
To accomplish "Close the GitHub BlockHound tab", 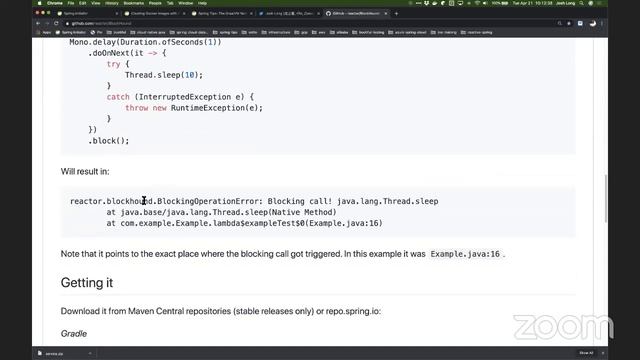I will [x=386, y=13].
